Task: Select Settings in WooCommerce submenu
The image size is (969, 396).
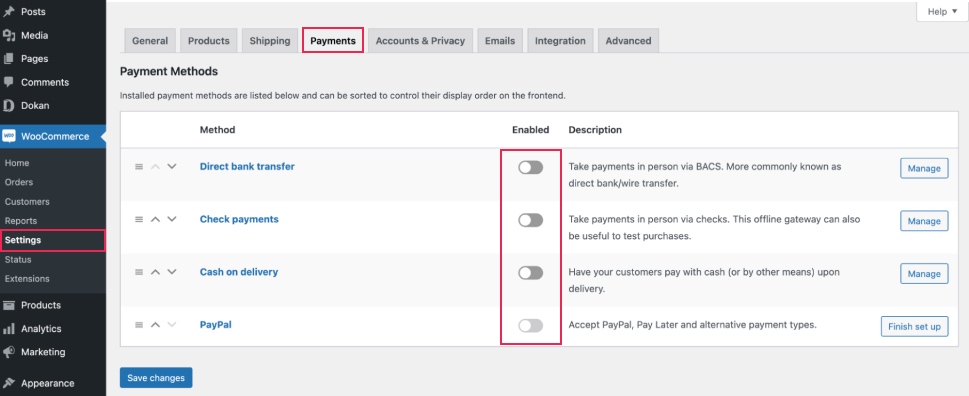Action: (53, 240)
